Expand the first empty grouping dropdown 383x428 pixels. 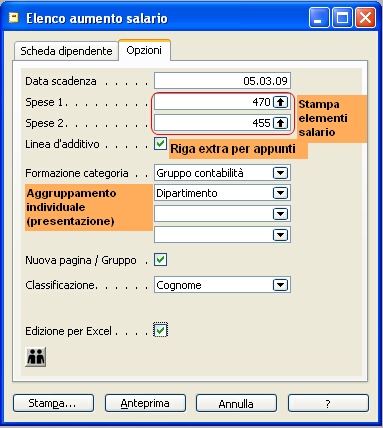280,214
